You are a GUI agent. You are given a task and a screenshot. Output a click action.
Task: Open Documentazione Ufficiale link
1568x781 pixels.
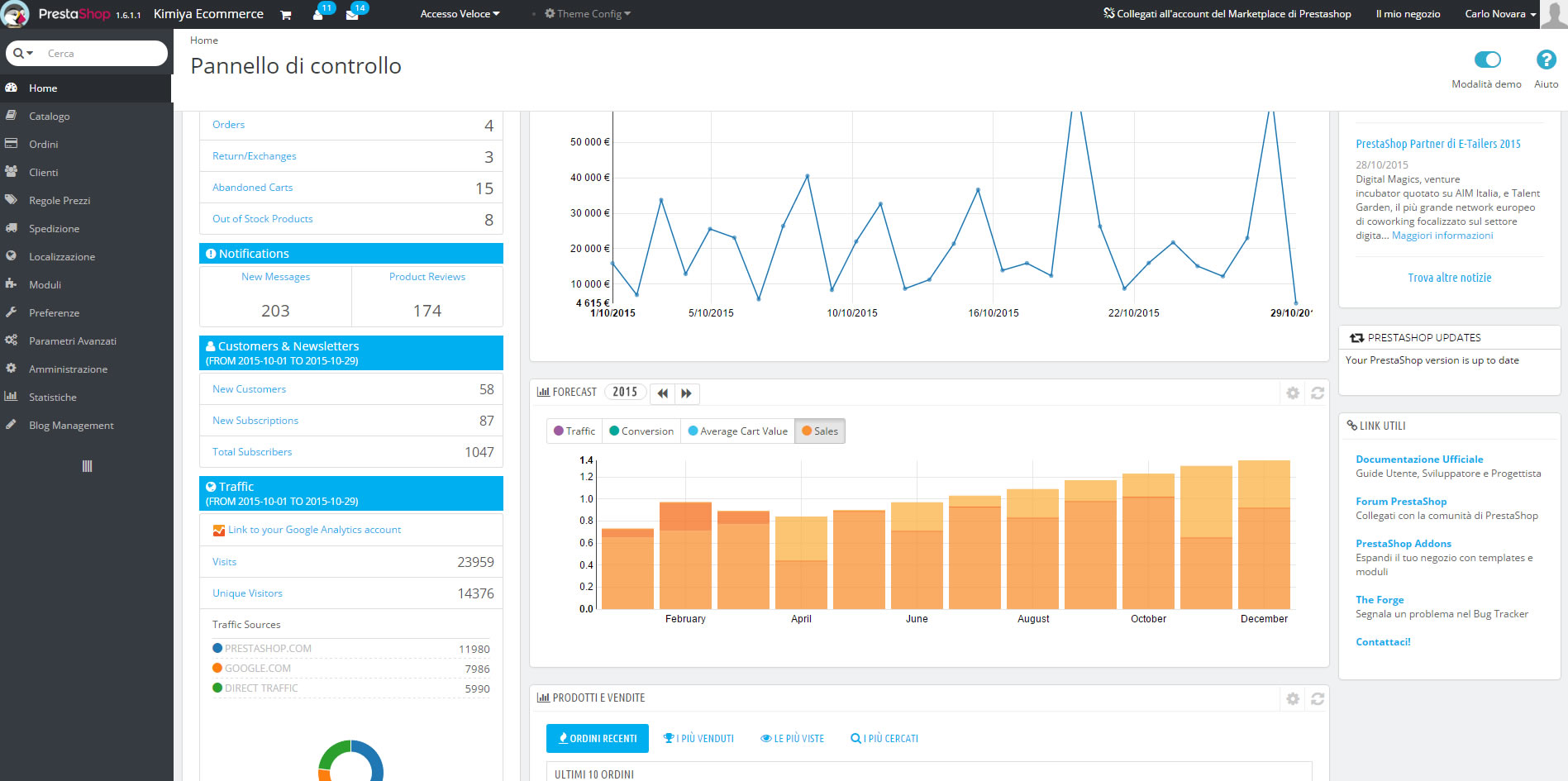pos(1419,460)
